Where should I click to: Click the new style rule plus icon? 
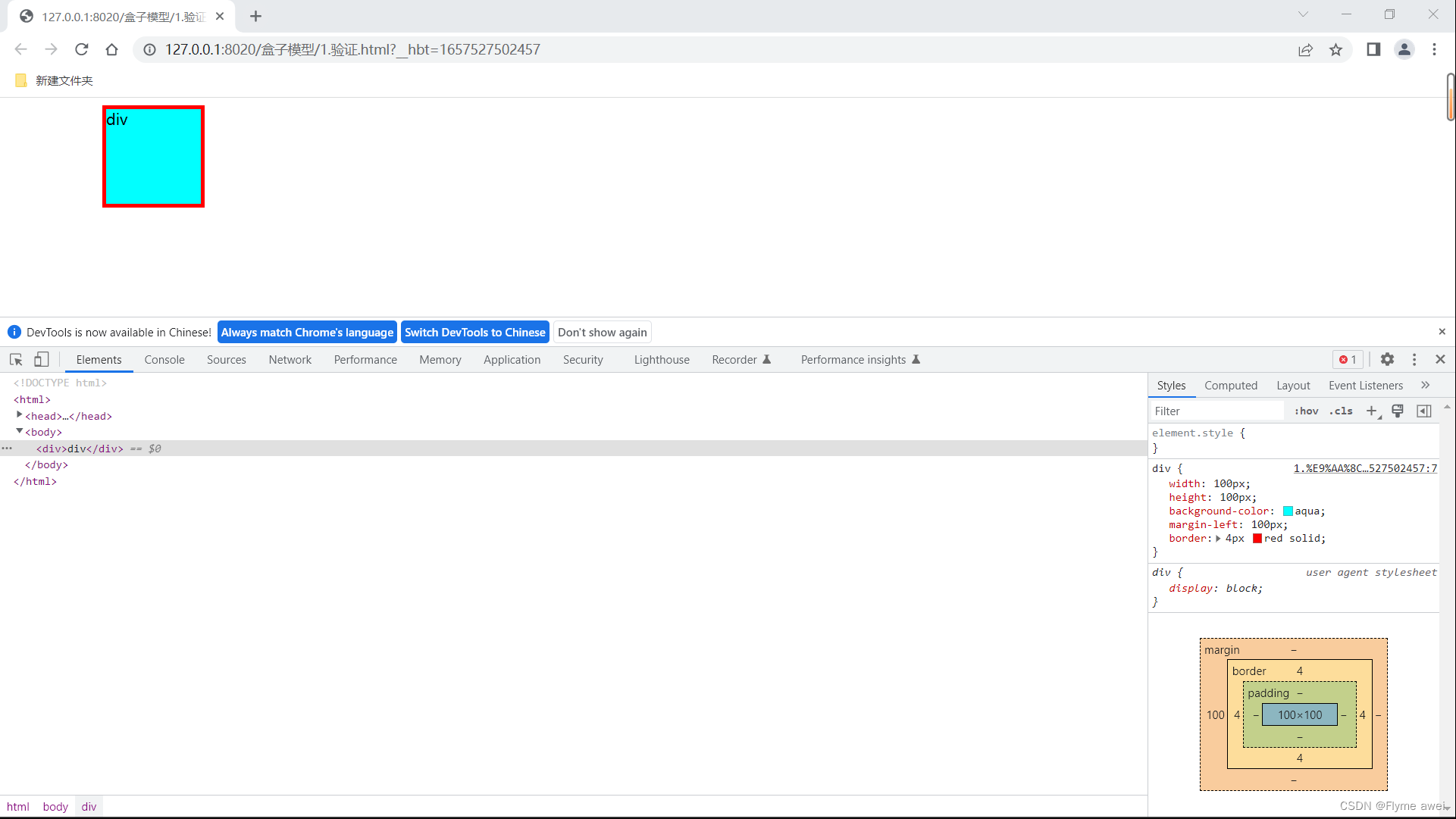(x=1372, y=411)
